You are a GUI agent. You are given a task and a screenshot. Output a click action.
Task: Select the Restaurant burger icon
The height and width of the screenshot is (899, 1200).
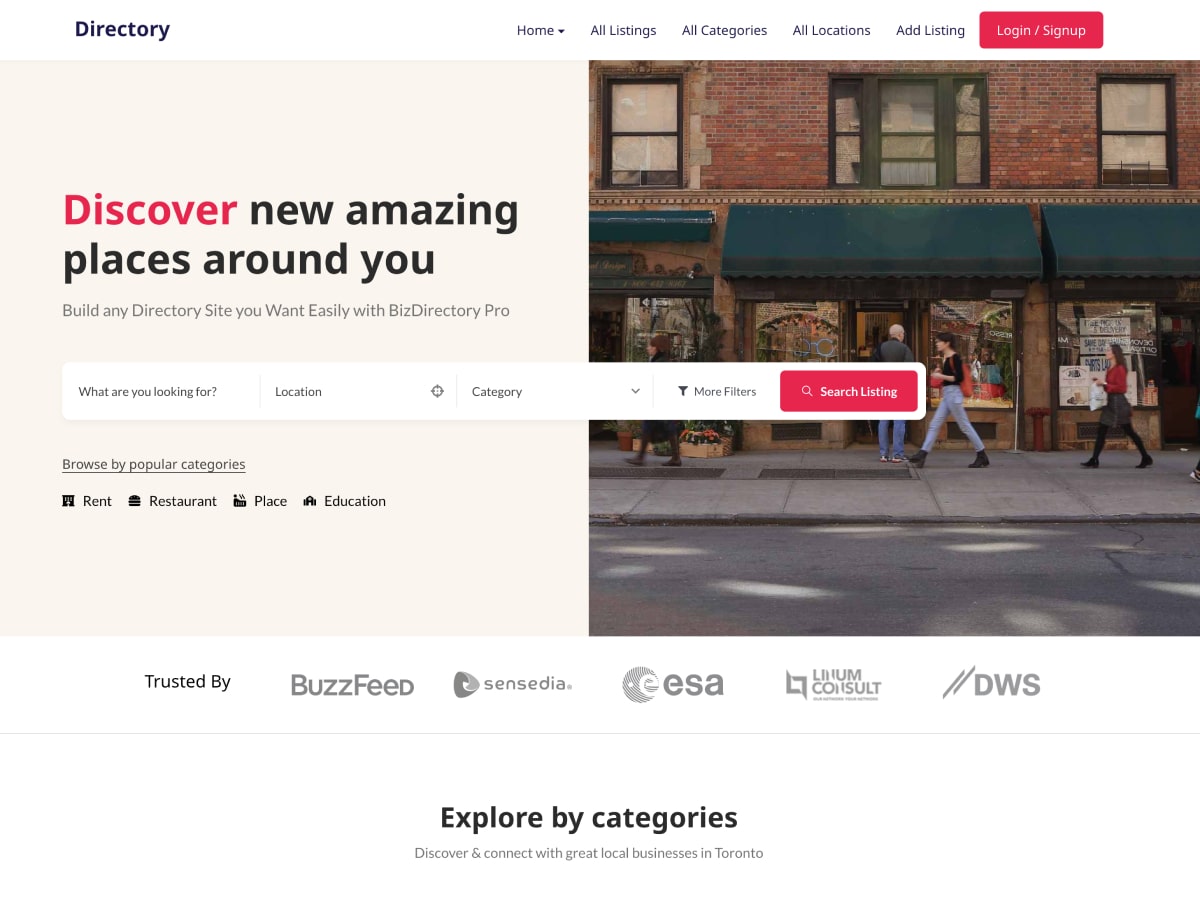[135, 501]
